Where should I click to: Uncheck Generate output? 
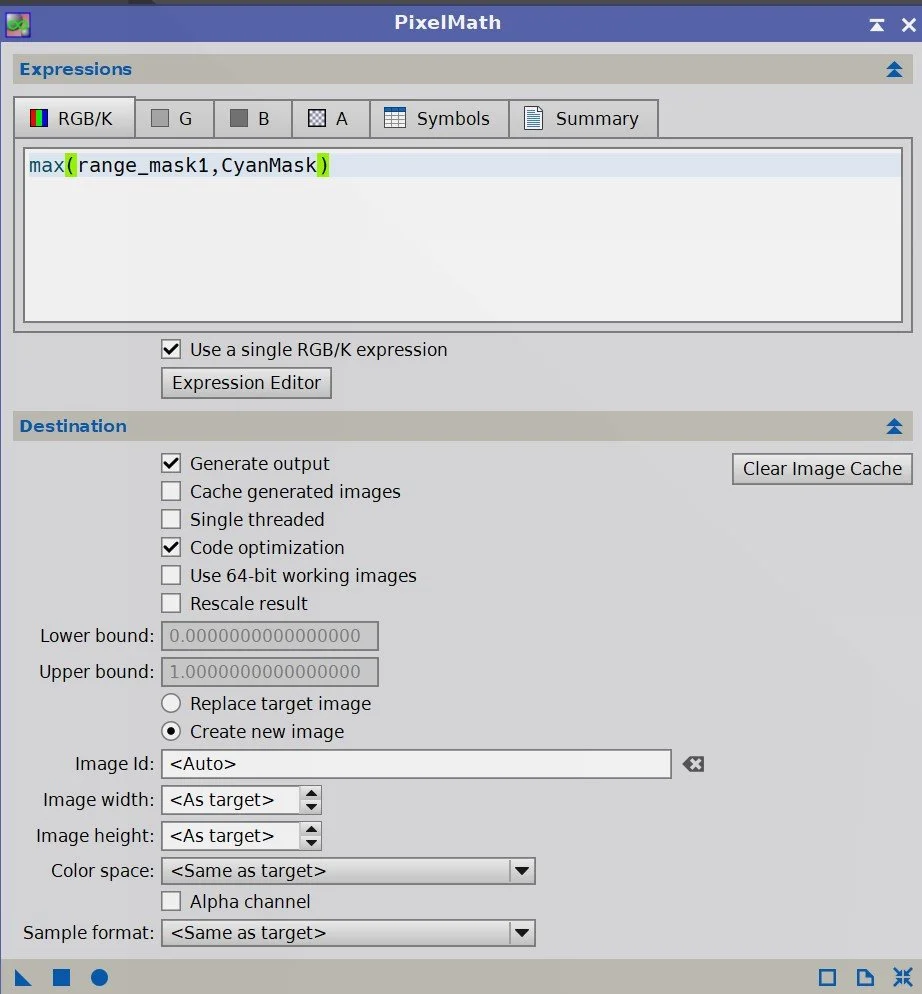coord(171,463)
